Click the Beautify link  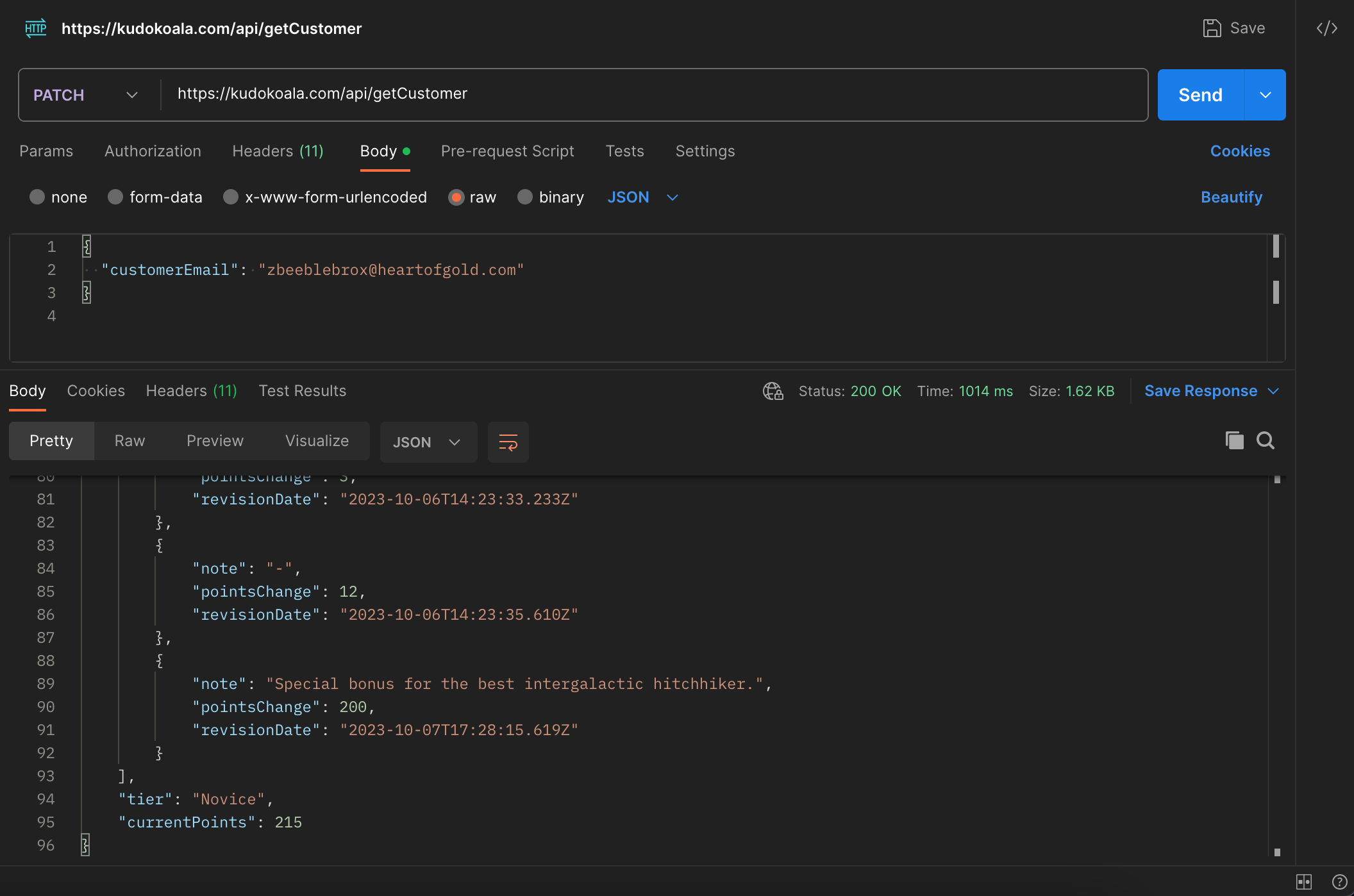[x=1232, y=197]
